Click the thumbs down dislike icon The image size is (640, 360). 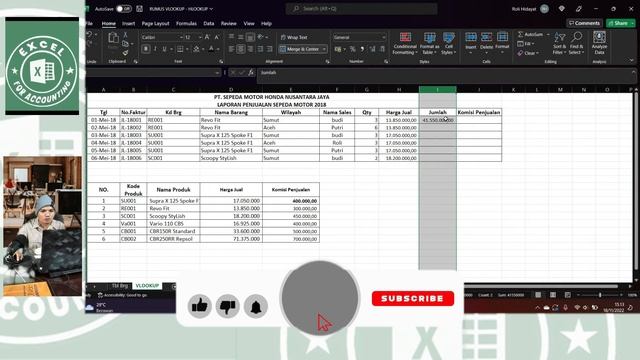[x=228, y=306]
